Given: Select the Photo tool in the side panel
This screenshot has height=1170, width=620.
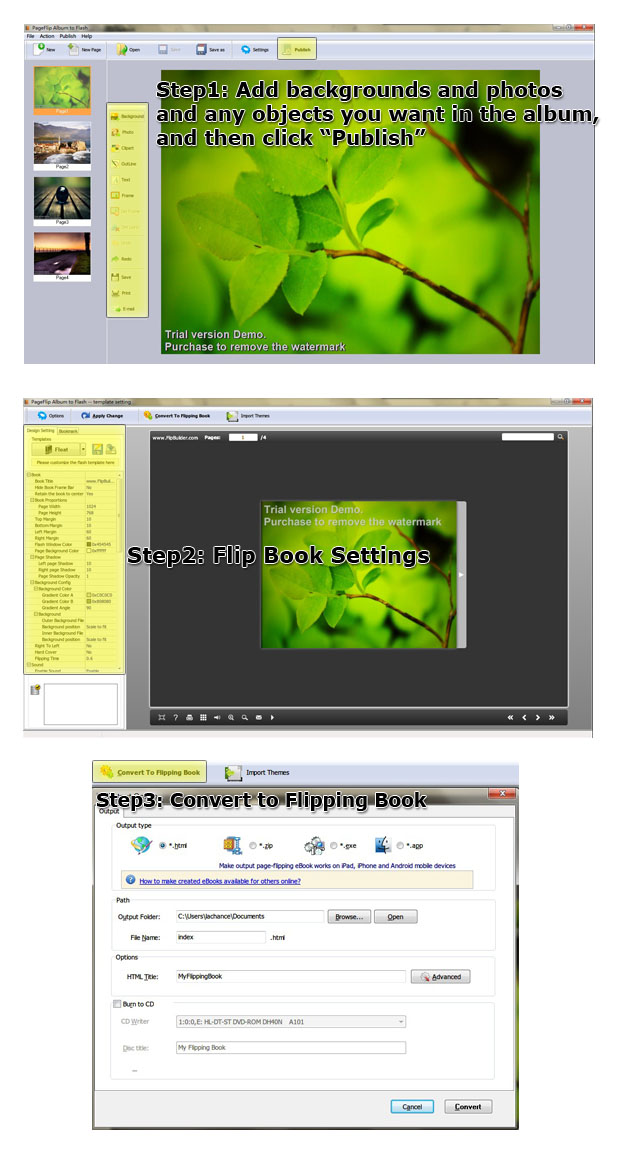Looking at the screenshot, I should pyautogui.click(x=123, y=131).
